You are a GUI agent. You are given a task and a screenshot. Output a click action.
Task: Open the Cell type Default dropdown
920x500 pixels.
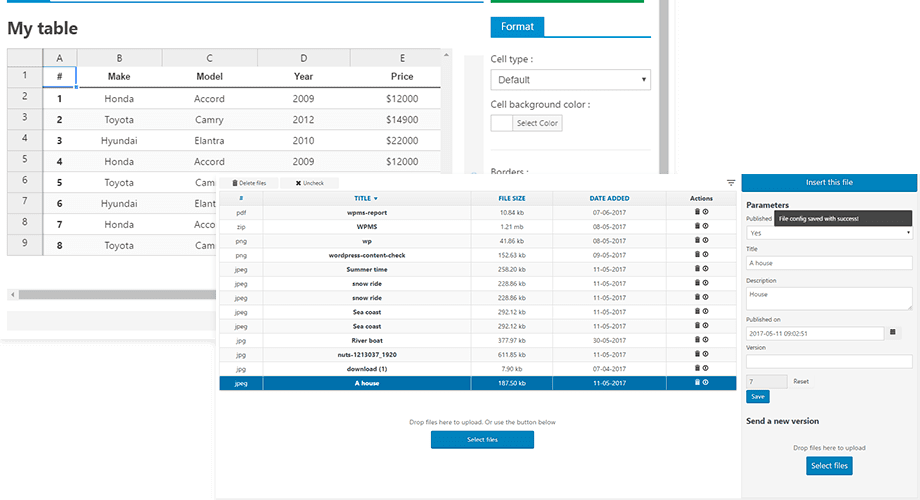pyautogui.click(x=570, y=80)
